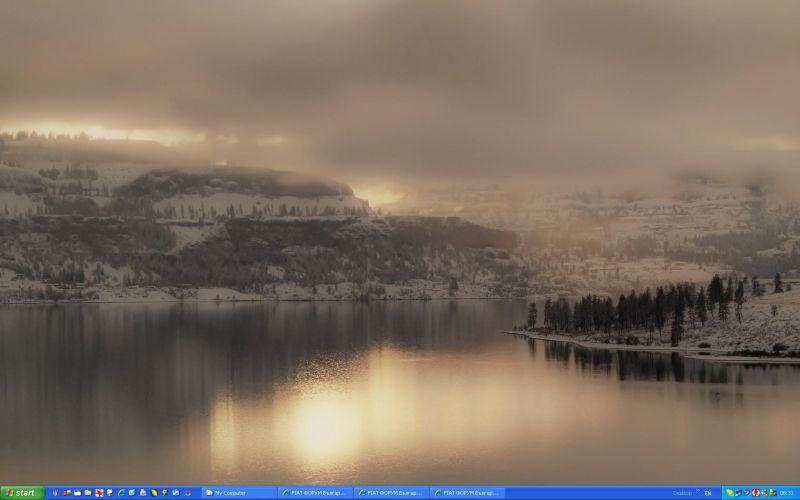Open the Start menu
The image size is (800, 500).
pos(22,493)
